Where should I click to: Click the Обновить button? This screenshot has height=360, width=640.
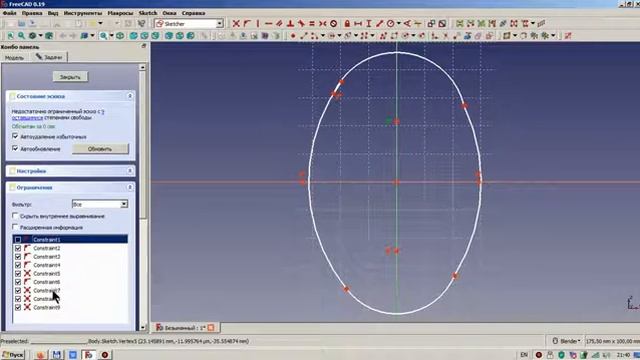(x=100, y=149)
